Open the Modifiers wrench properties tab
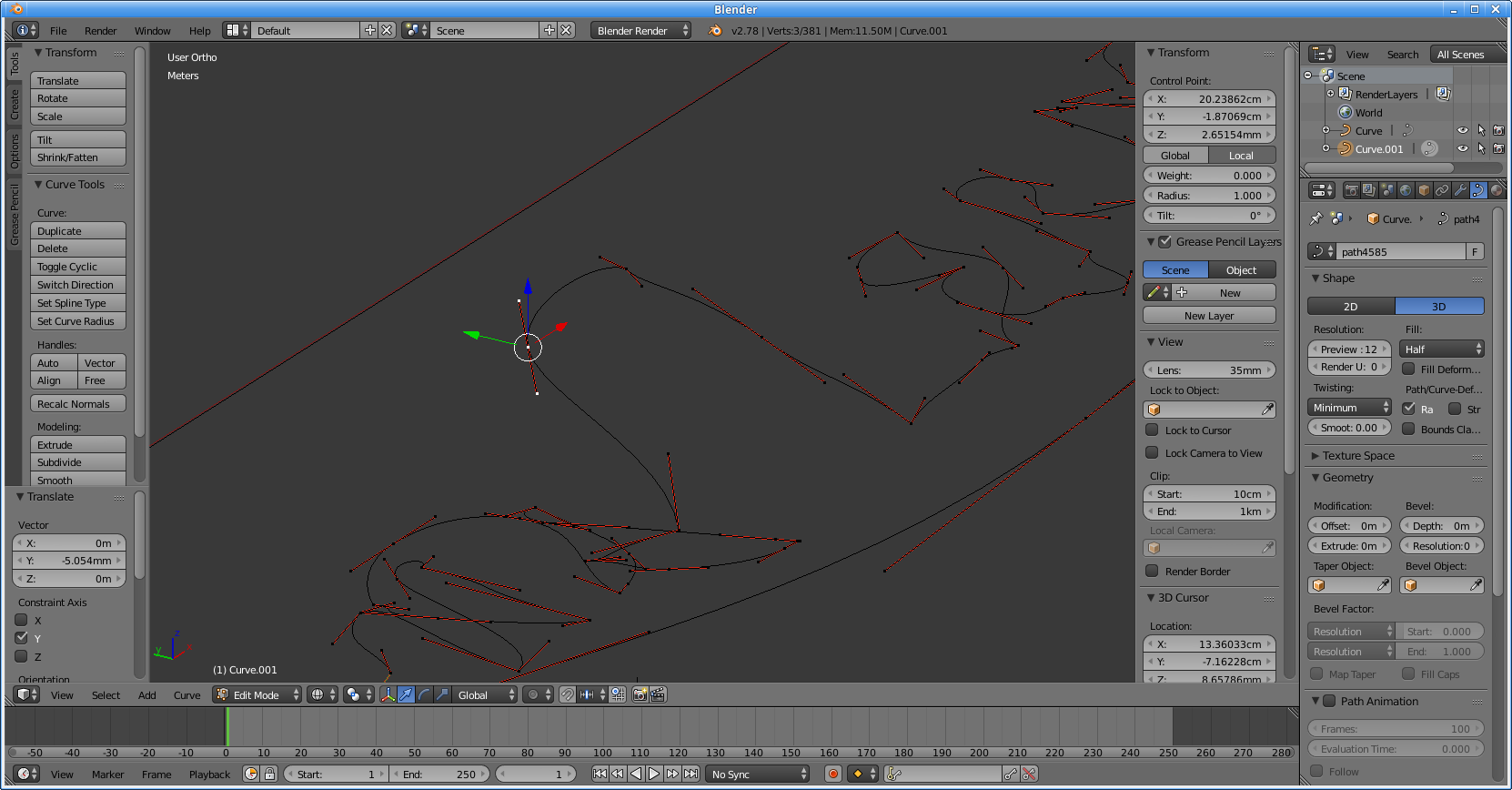The image size is (1512, 790). [1460, 190]
